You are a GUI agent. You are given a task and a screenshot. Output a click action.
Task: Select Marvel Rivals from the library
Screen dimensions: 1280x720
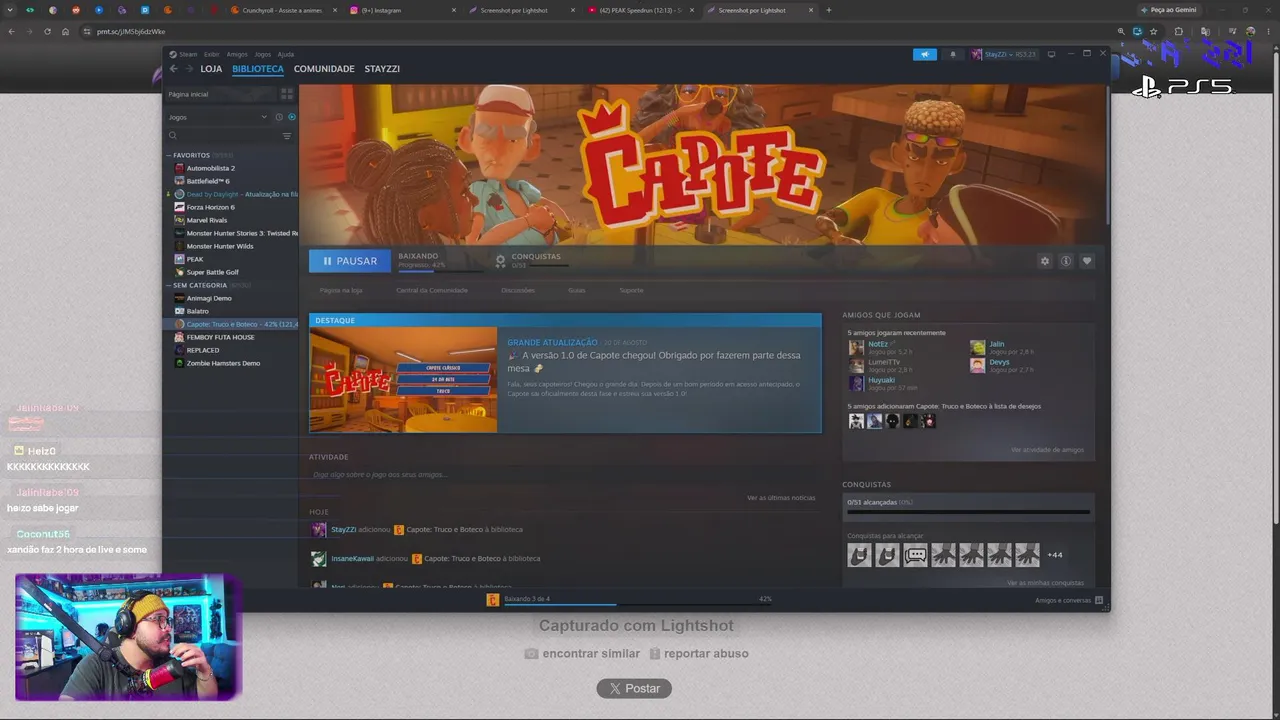point(207,220)
